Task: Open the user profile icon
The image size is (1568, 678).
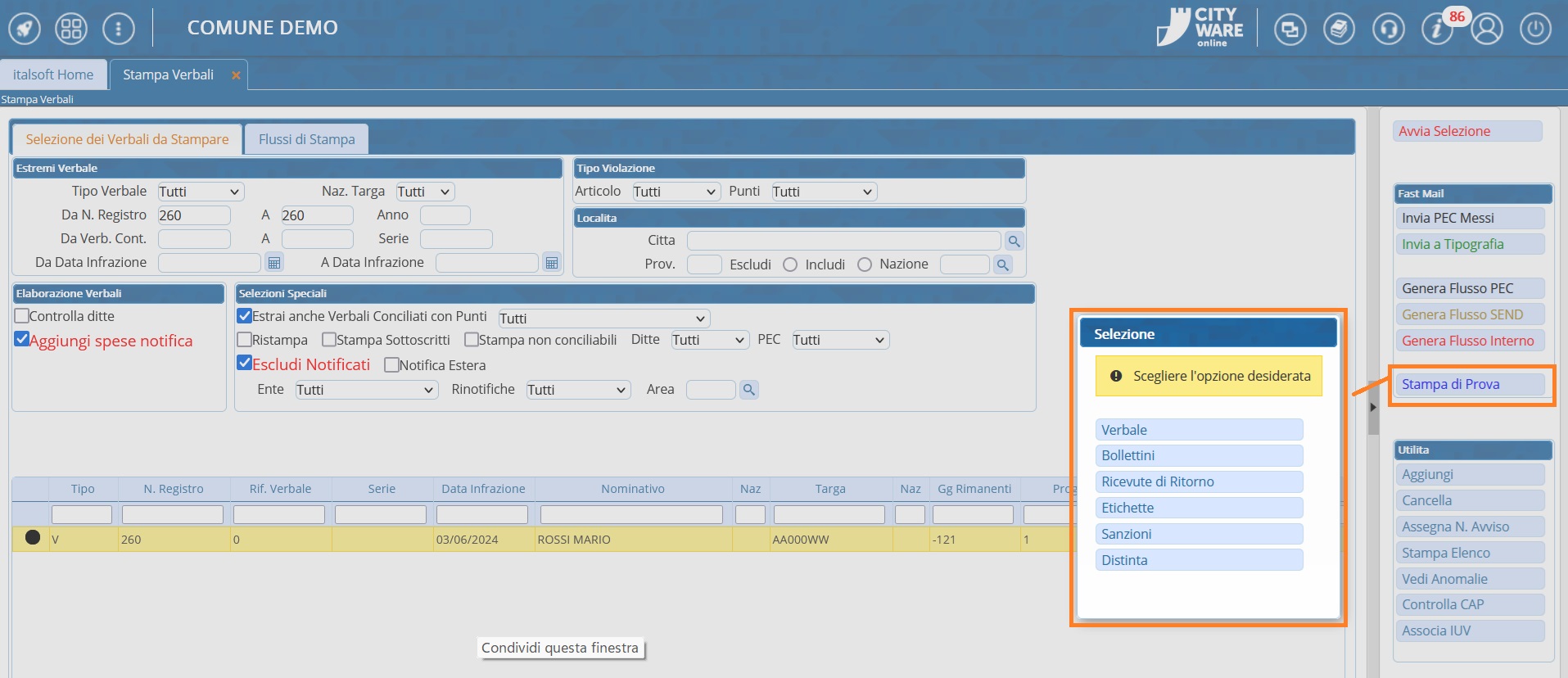Action: point(1487,29)
